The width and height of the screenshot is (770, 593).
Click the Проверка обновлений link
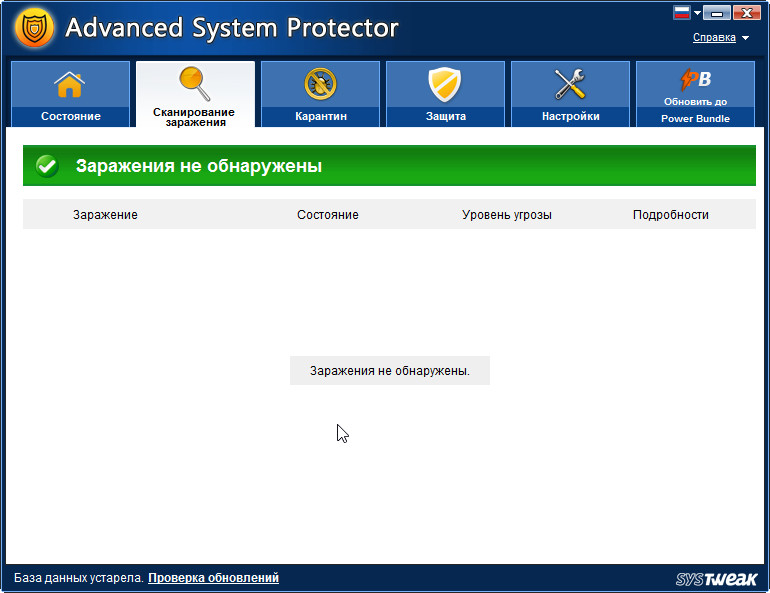(214, 578)
